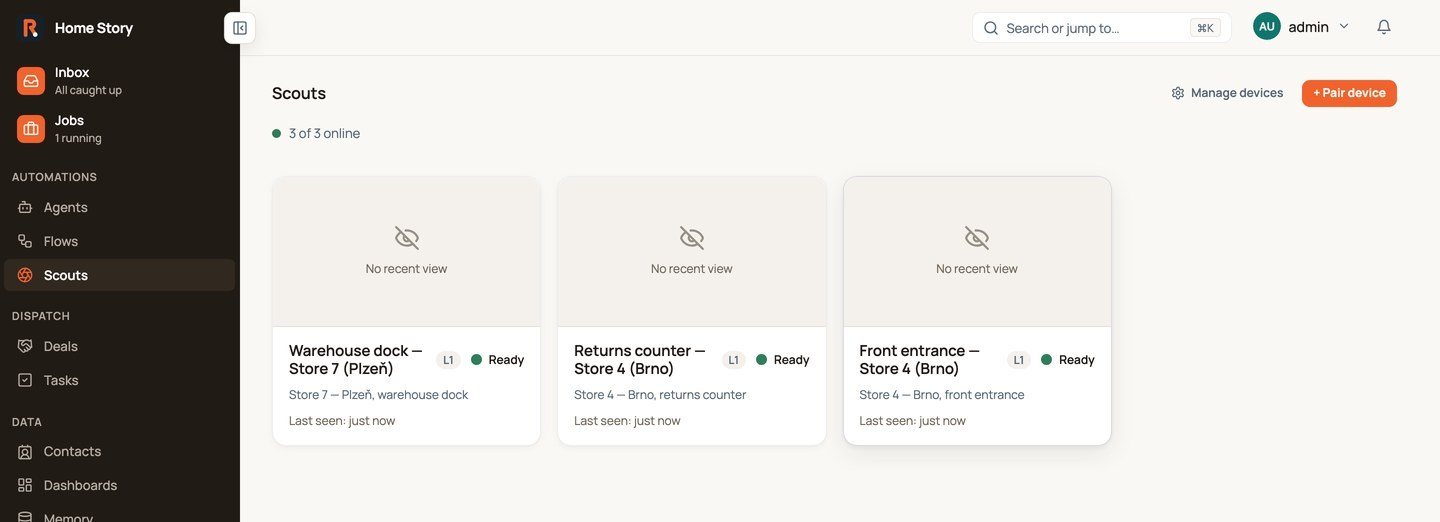This screenshot has height=522, width=1440.
Task: Go to Tasks in the sidebar
Action: [x=120, y=380]
